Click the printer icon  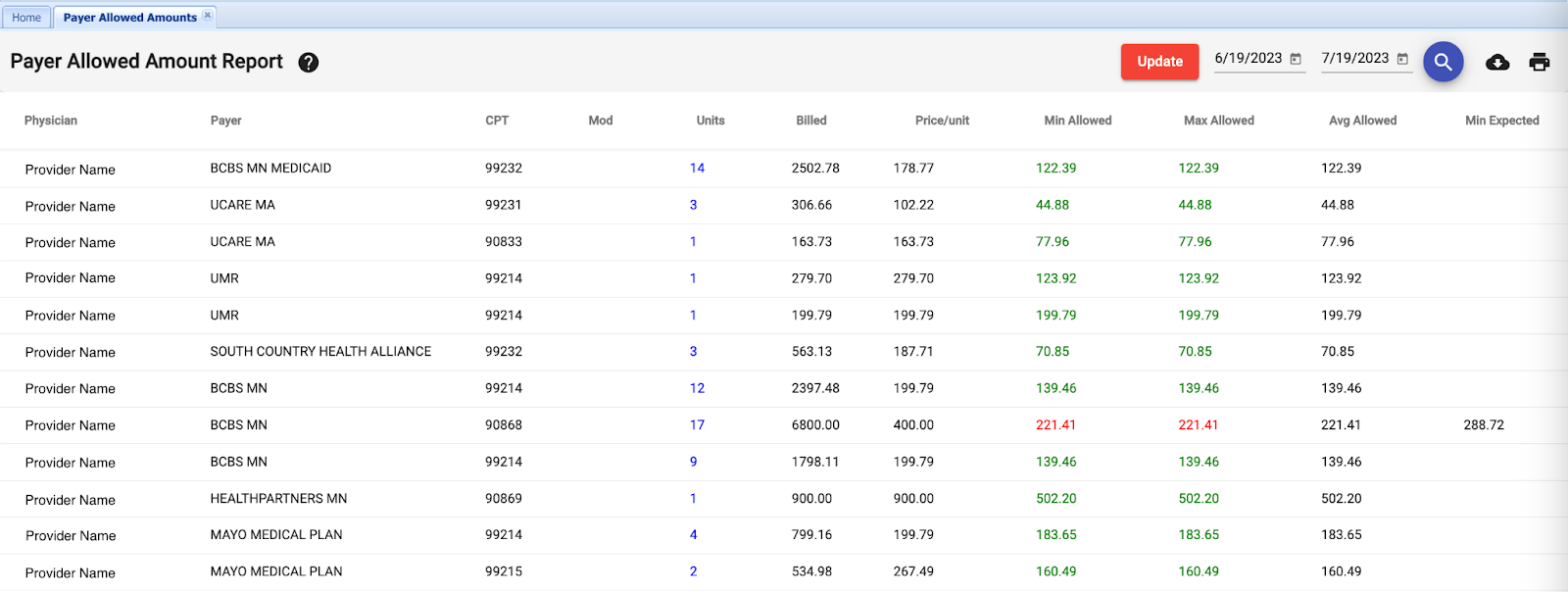click(x=1539, y=63)
